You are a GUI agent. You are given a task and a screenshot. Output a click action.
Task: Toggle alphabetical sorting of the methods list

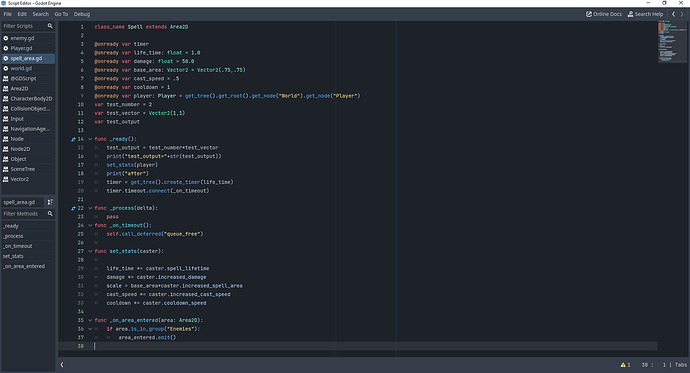point(50,202)
